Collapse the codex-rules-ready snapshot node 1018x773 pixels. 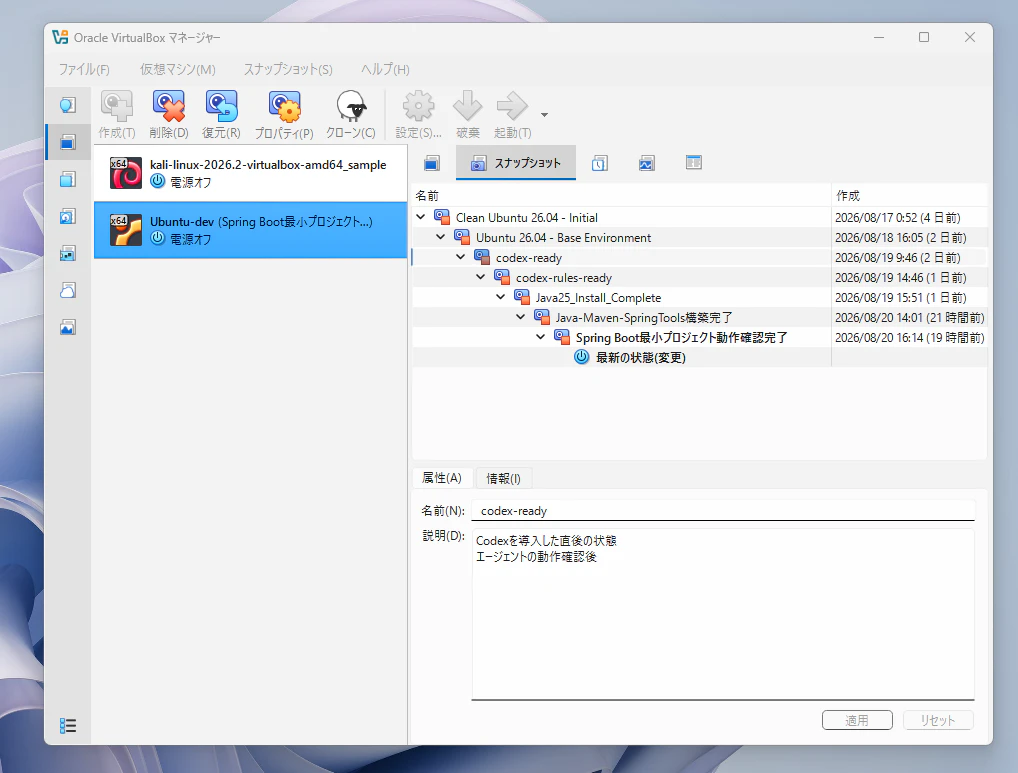(481, 277)
